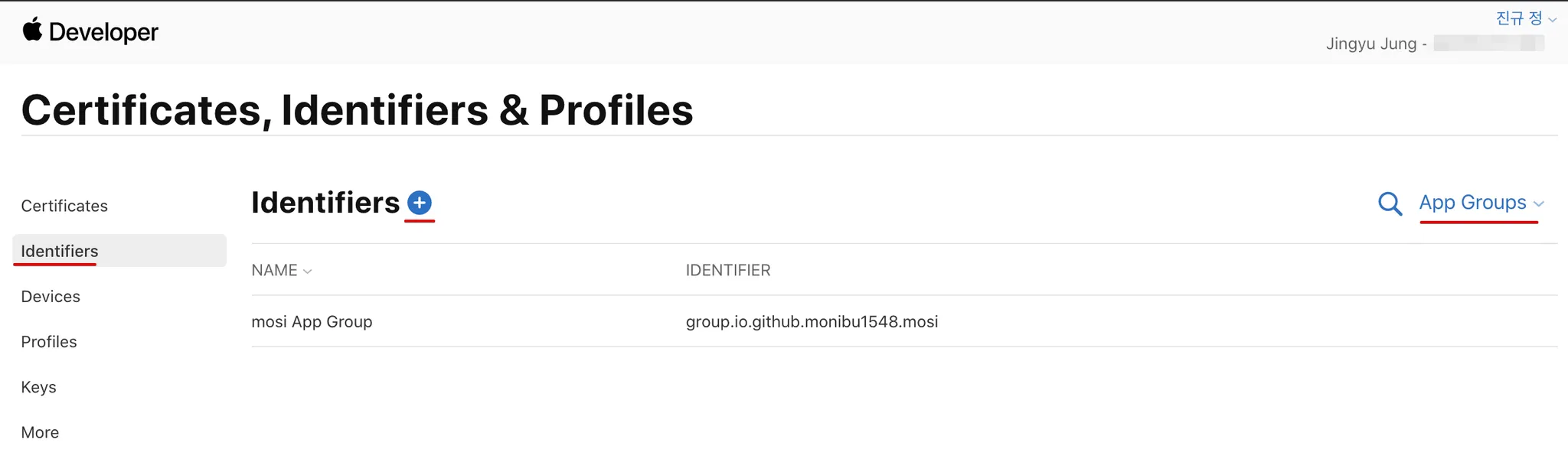
Task: Open the 진규 정 account menu
Action: 1525,18
